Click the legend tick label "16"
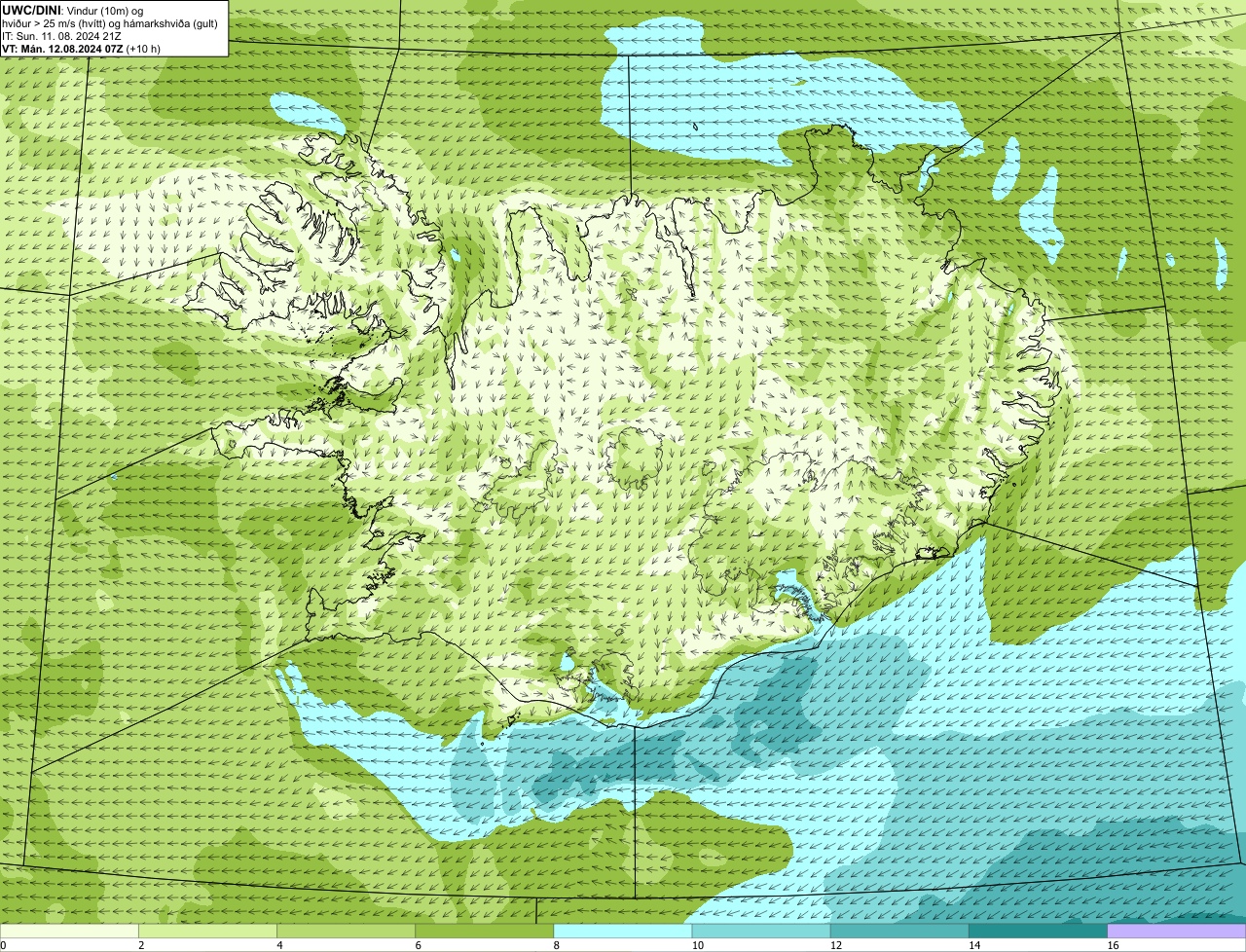Image resolution: width=1246 pixels, height=952 pixels. click(1112, 945)
